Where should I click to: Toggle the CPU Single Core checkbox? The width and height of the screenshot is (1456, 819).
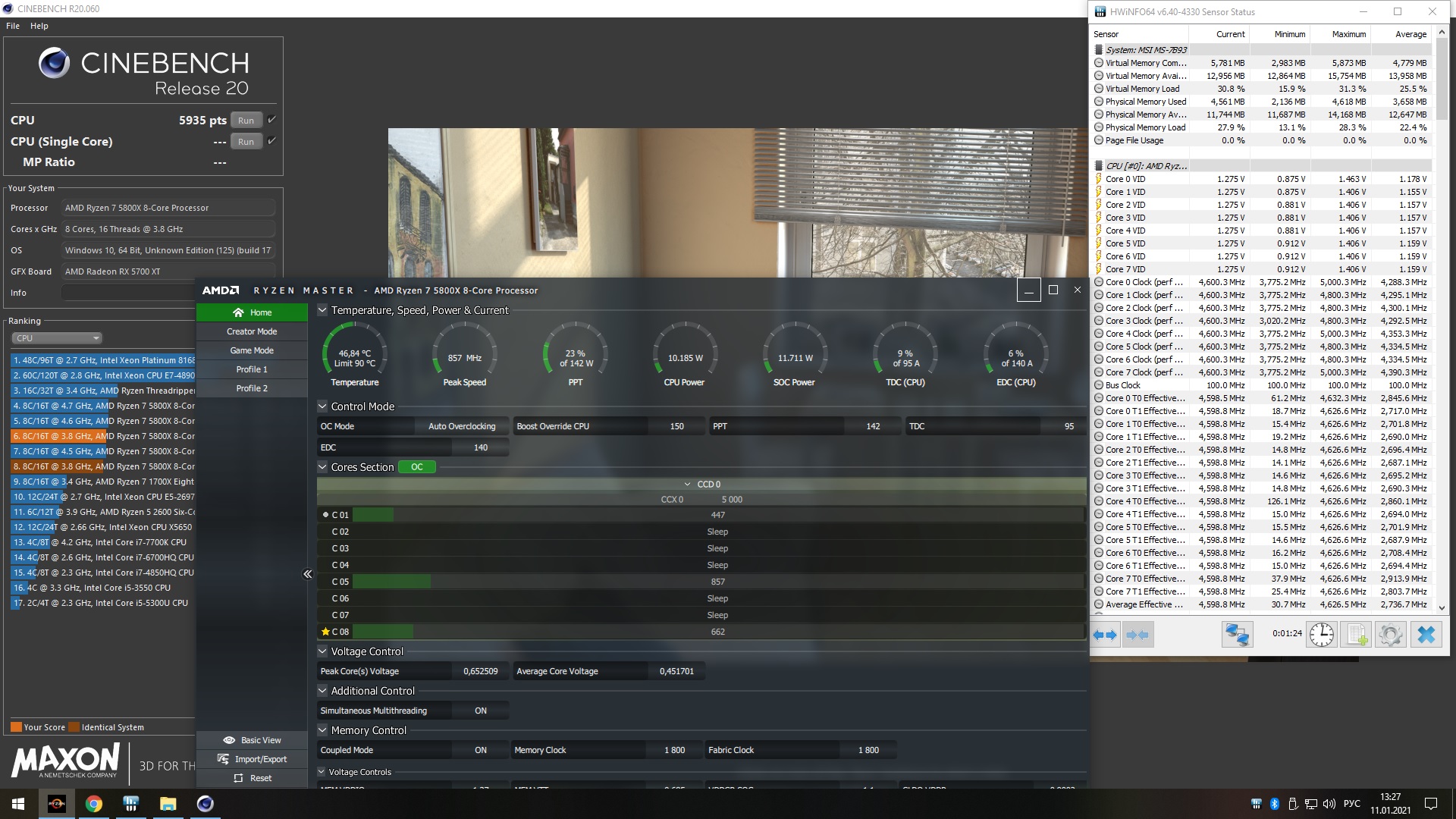coord(272,141)
